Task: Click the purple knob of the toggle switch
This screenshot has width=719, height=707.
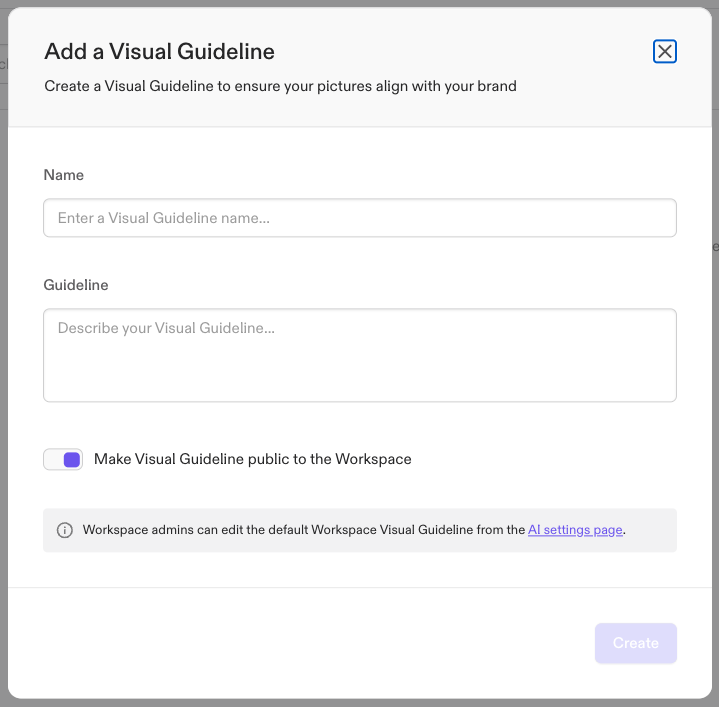Action: (71, 459)
